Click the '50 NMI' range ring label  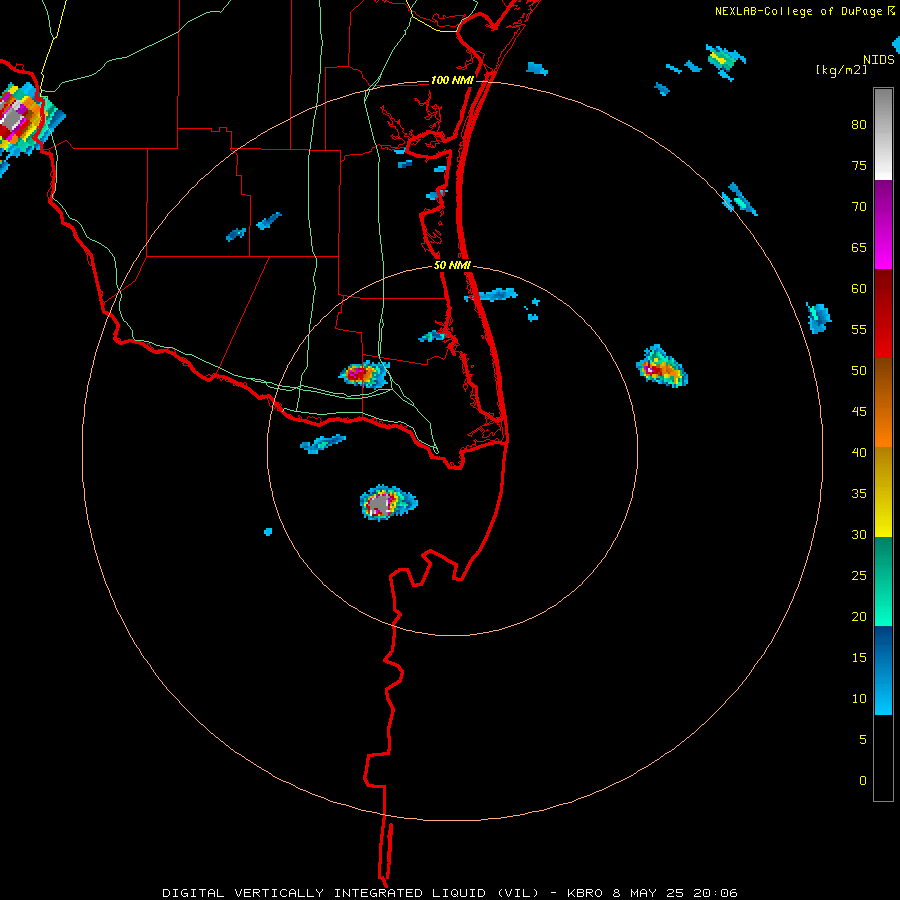click(x=452, y=265)
